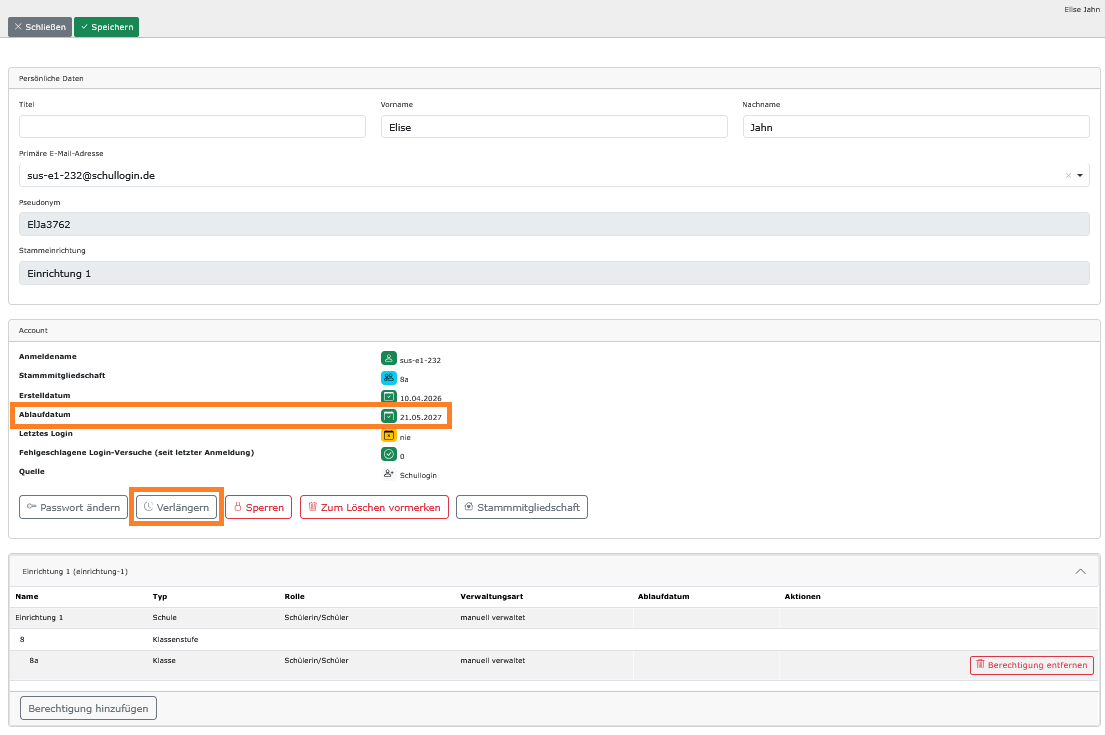Click the calendar icon beside 21.05.2027
The width and height of the screenshot is (1105, 735).
[x=388, y=416]
